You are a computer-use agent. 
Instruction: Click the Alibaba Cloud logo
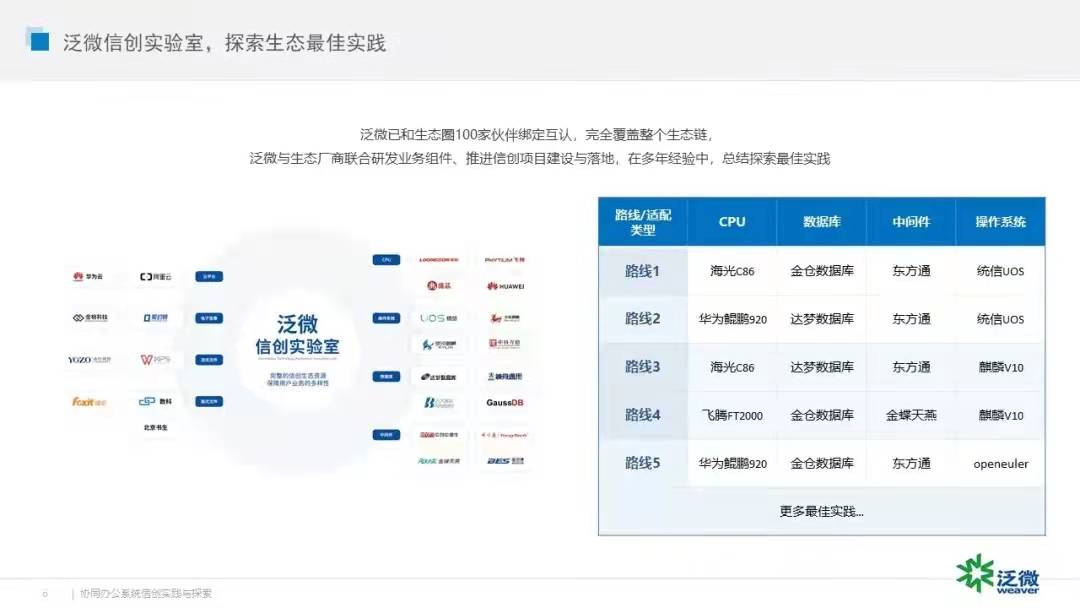click(156, 276)
